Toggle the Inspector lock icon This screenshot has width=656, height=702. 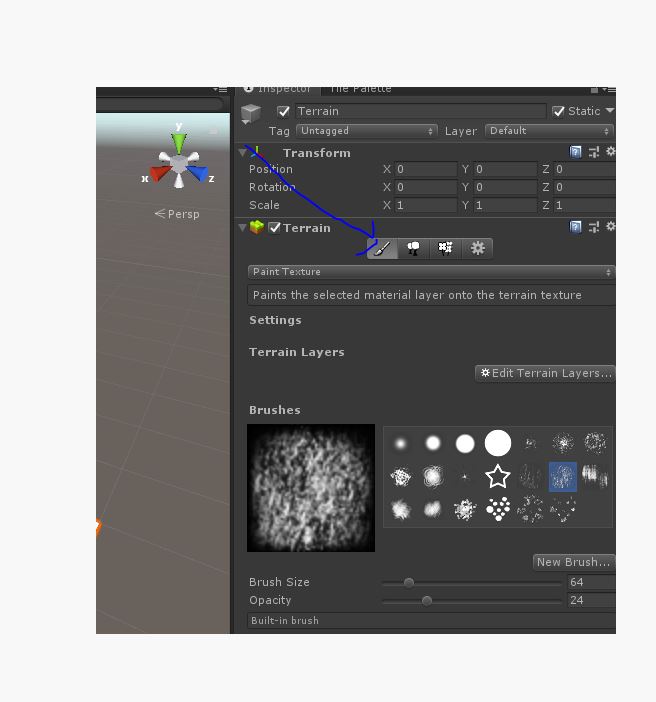coord(594,90)
